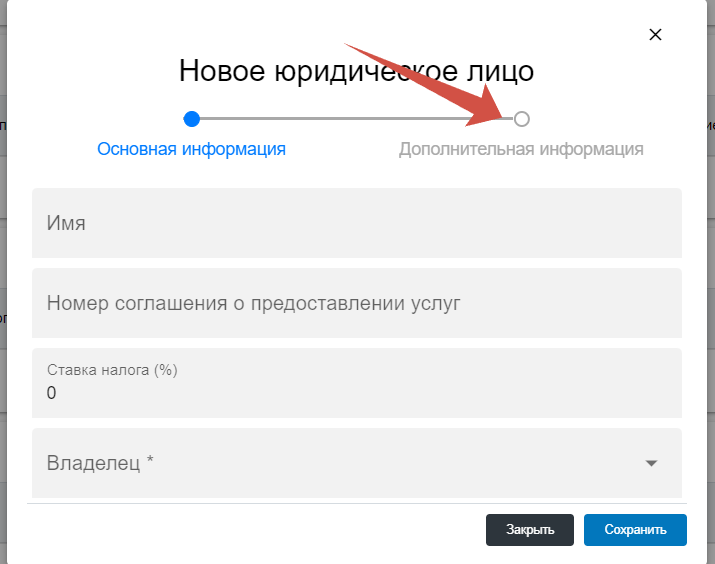715x564 pixels.
Task: Close the dialog with the X icon
Action: click(655, 35)
